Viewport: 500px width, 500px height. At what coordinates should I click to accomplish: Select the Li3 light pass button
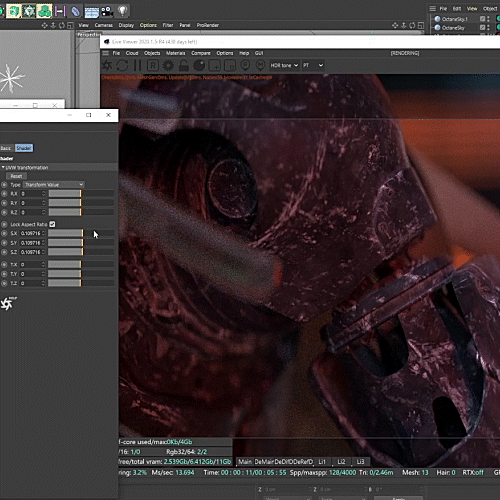[x=360, y=462]
